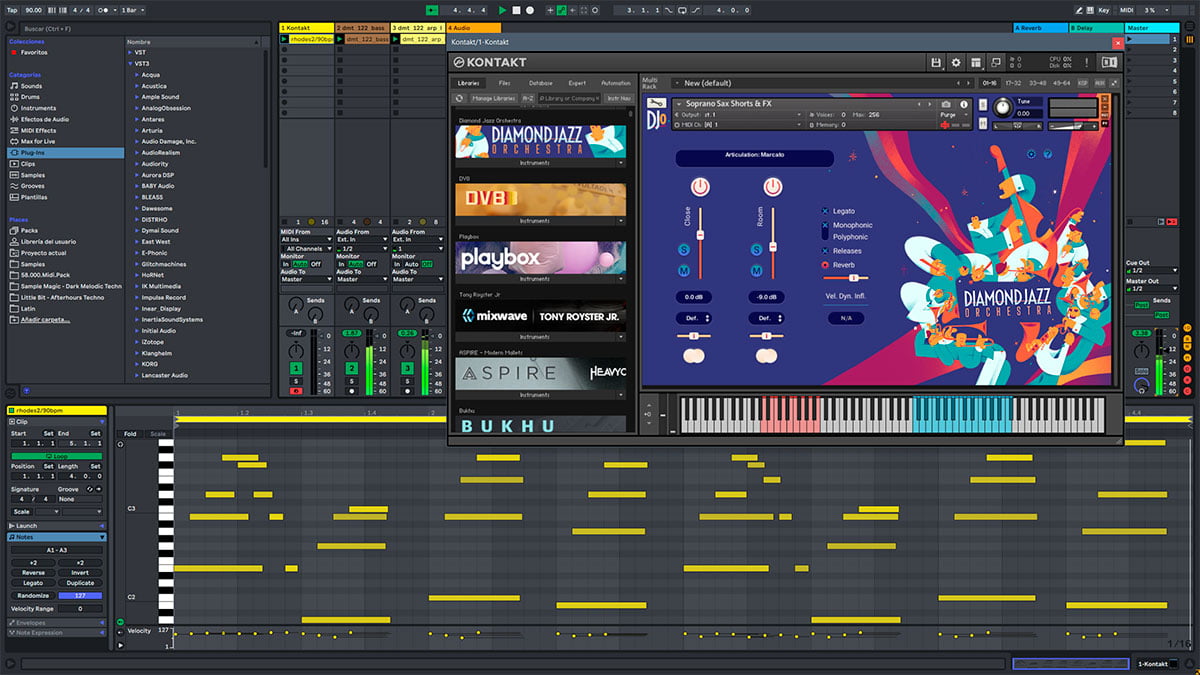Image resolution: width=1200 pixels, height=675 pixels.
Task: Select the 1 Kontakt track header
Action: pos(306,28)
